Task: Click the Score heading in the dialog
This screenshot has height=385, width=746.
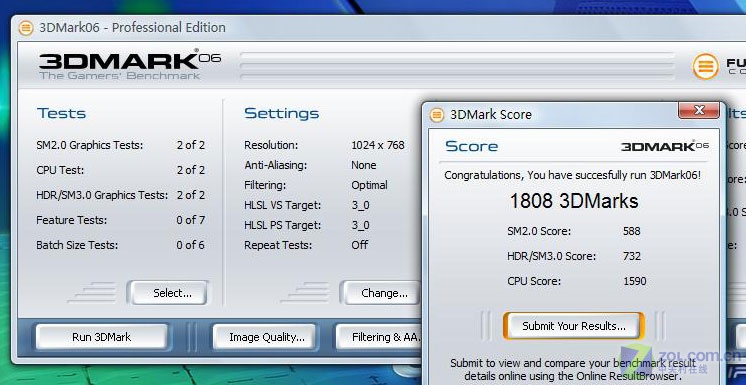Action: [x=471, y=146]
